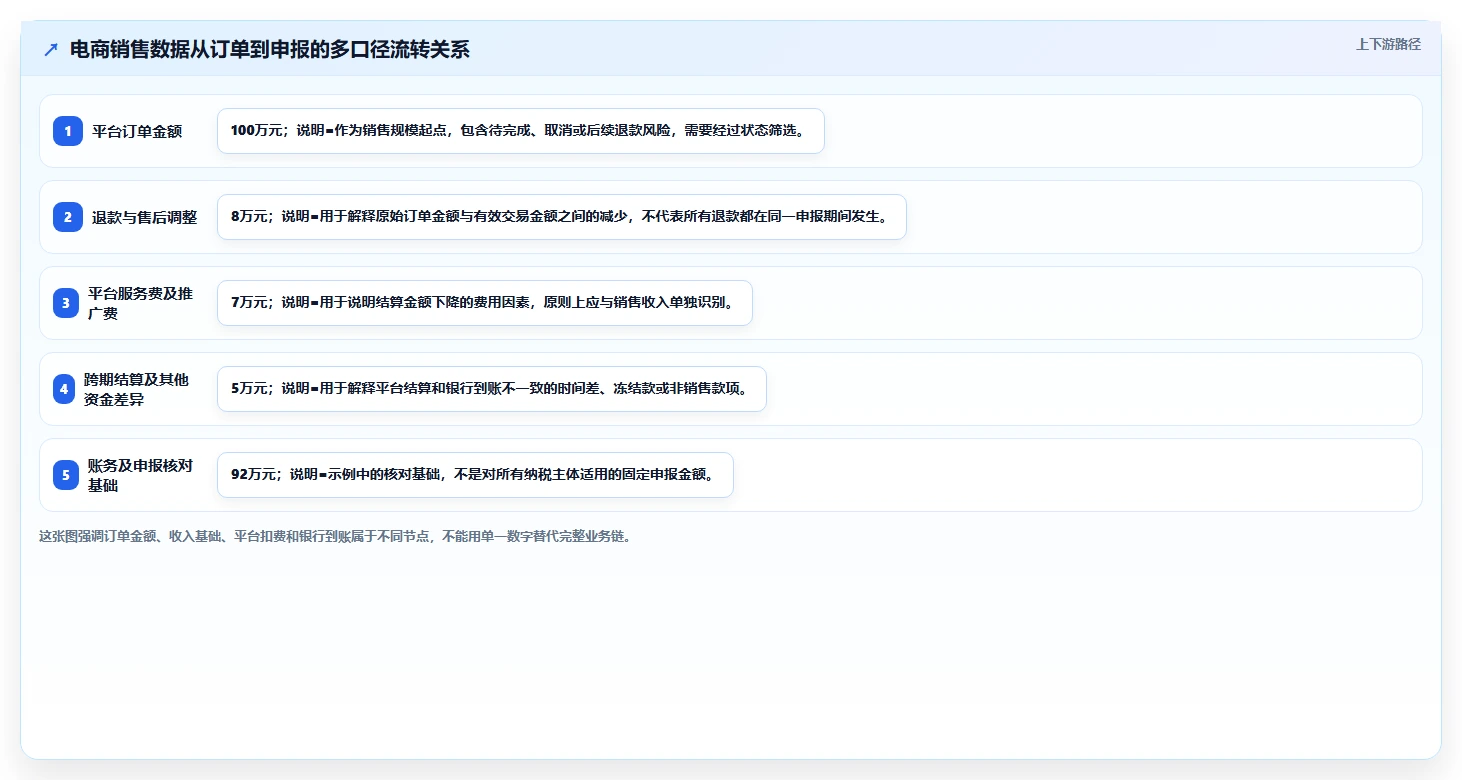Screen dimensions: 1462x780
Task: Select the 平台订单金额 label
Action: pos(137,131)
